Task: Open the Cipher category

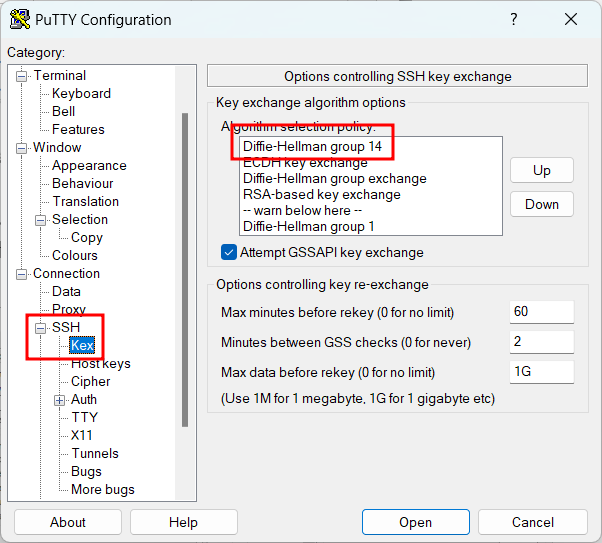Action: (90, 381)
